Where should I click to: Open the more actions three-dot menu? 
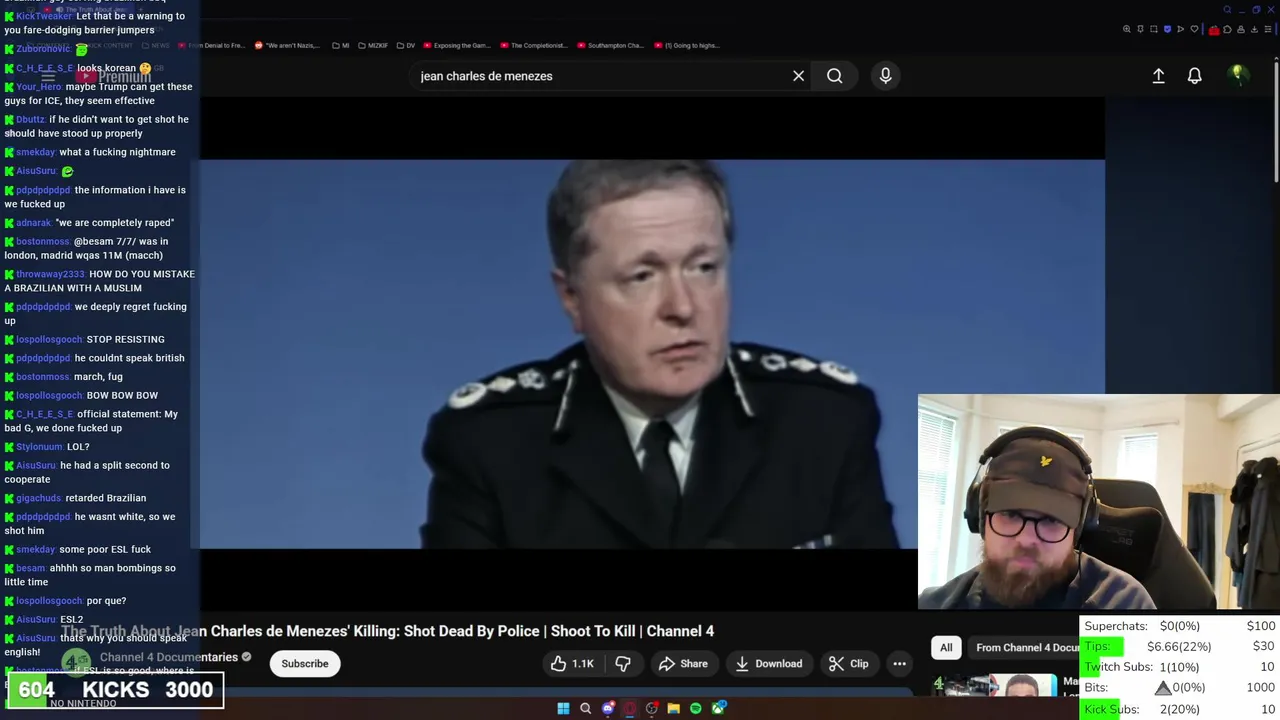(899, 664)
